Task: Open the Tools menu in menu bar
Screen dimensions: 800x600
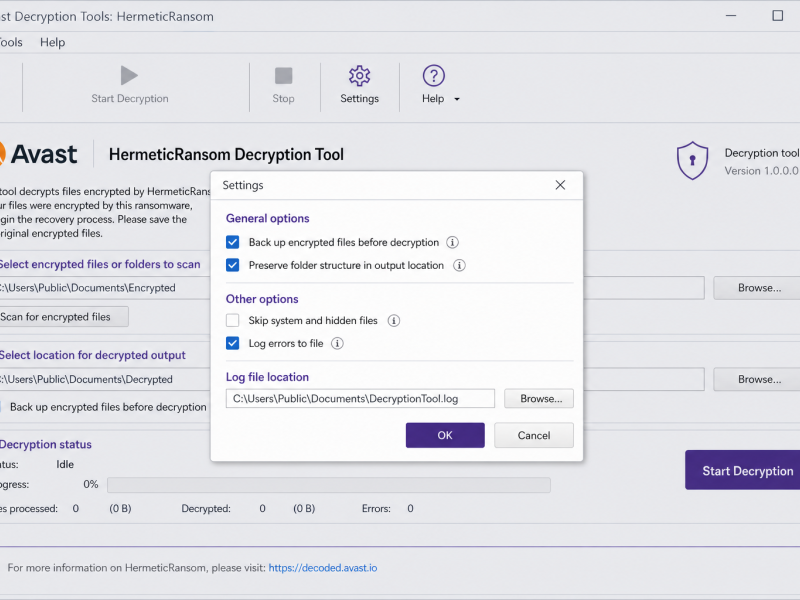Action: point(11,42)
